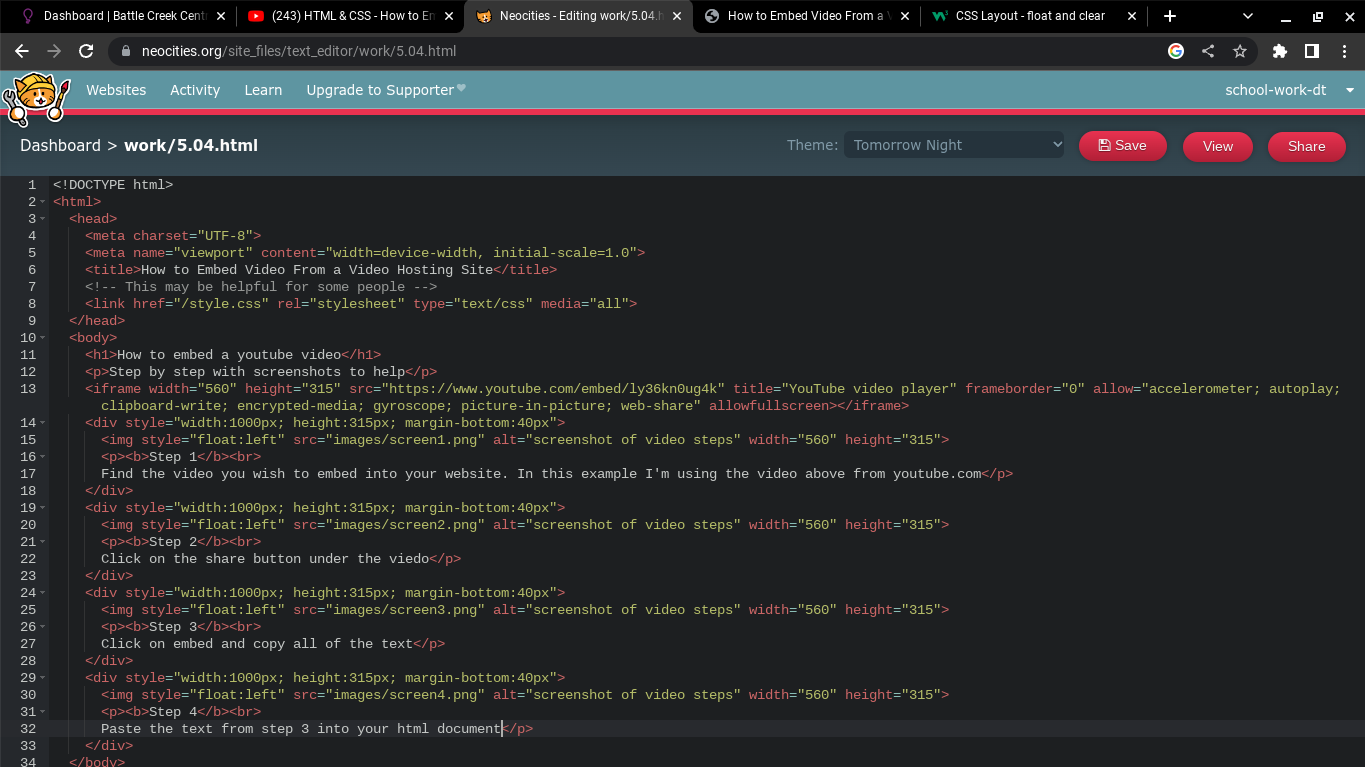Reload the Neocities editor page
1365x767 pixels.
[x=86, y=51]
